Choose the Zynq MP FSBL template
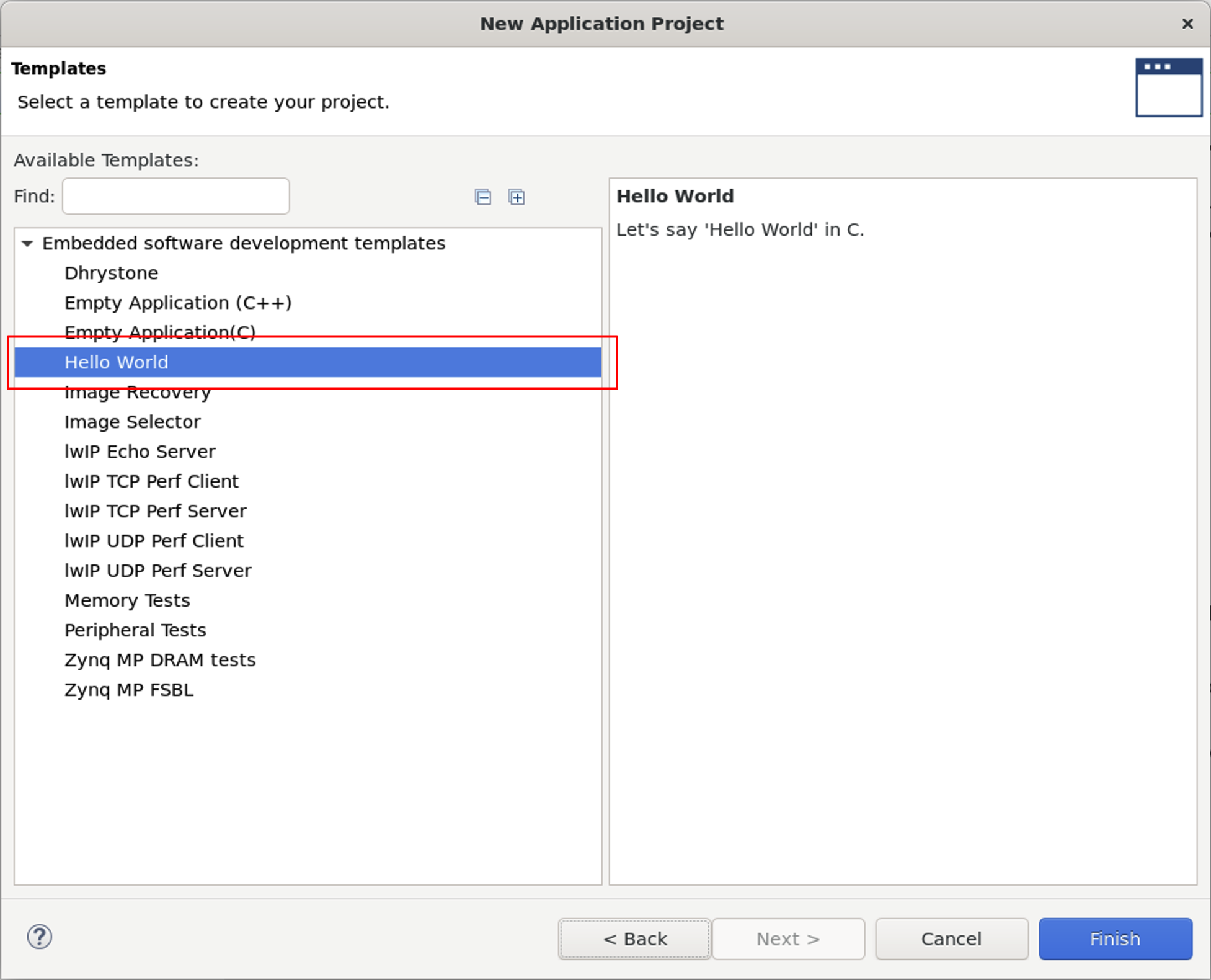The image size is (1211, 980). (x=129, y=690)
